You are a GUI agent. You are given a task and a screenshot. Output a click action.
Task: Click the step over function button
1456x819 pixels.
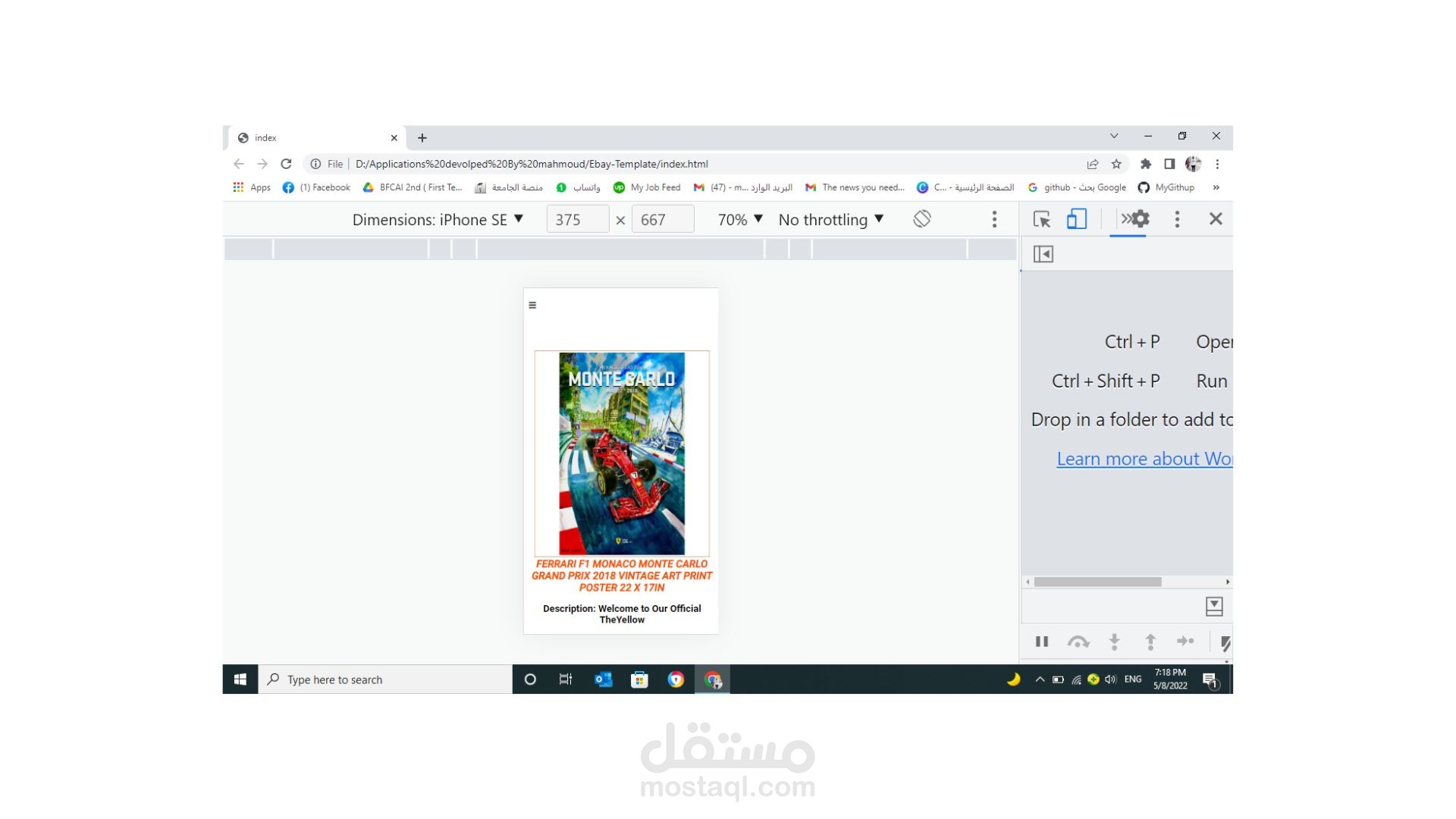tap(1078, 642)
